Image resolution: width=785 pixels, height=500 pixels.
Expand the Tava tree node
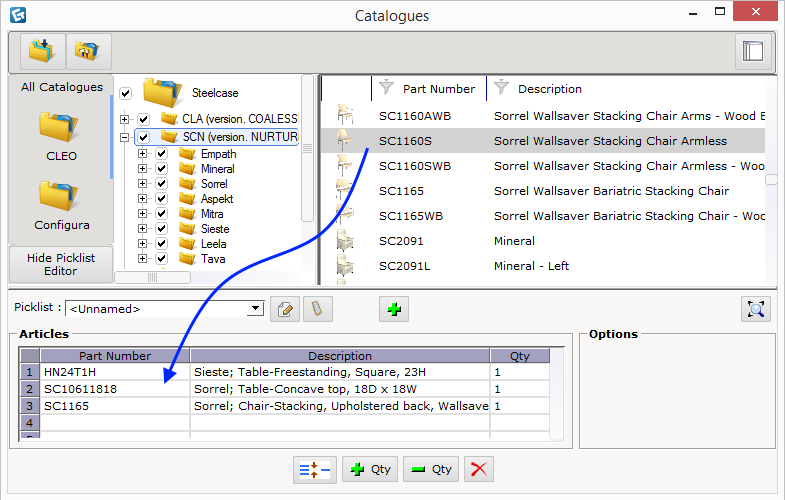coord(143,259)
